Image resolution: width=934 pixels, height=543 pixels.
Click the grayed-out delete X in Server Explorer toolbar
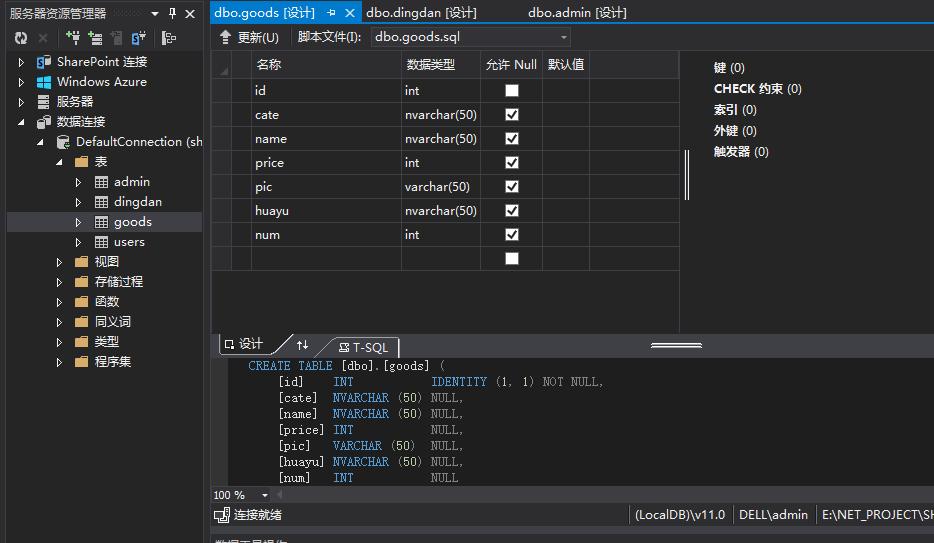point(43,38)
